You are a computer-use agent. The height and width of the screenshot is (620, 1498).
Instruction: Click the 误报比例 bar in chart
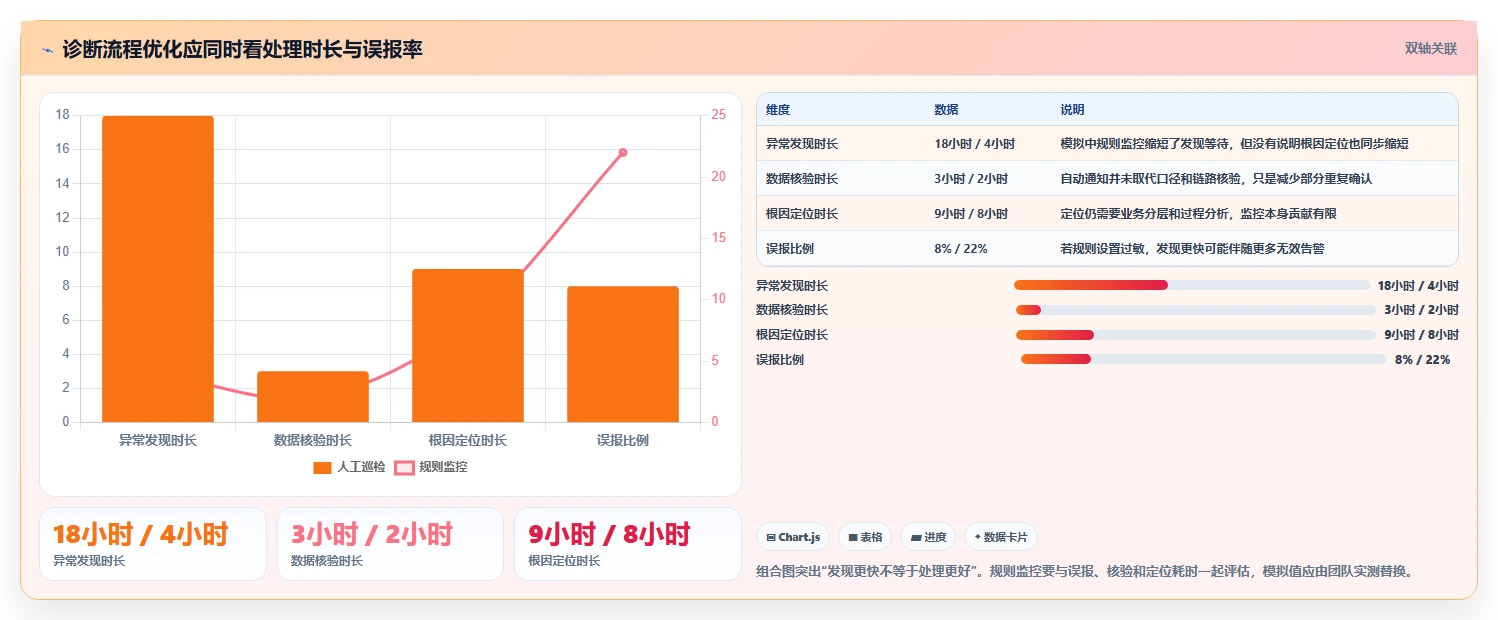coord(623,354)
